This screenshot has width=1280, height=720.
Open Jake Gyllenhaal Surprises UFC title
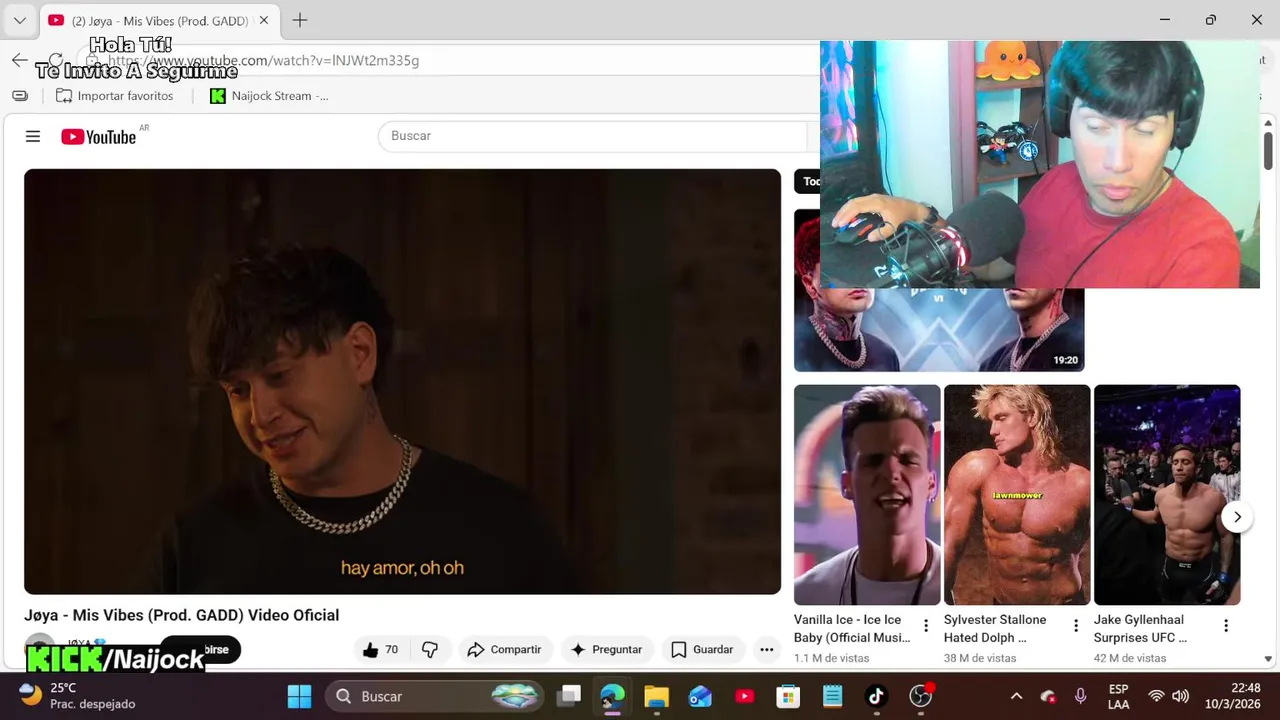[1140, 629]
